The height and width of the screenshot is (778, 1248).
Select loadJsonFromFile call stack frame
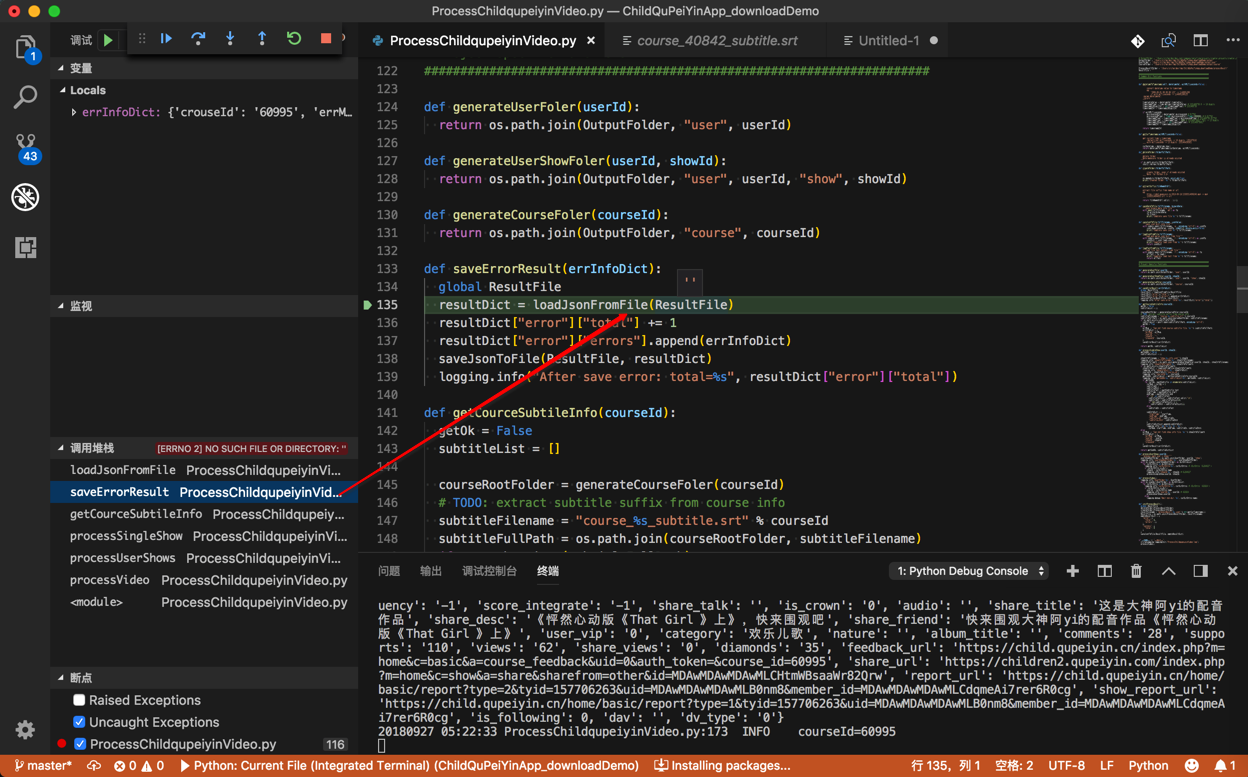click(204, 470)
